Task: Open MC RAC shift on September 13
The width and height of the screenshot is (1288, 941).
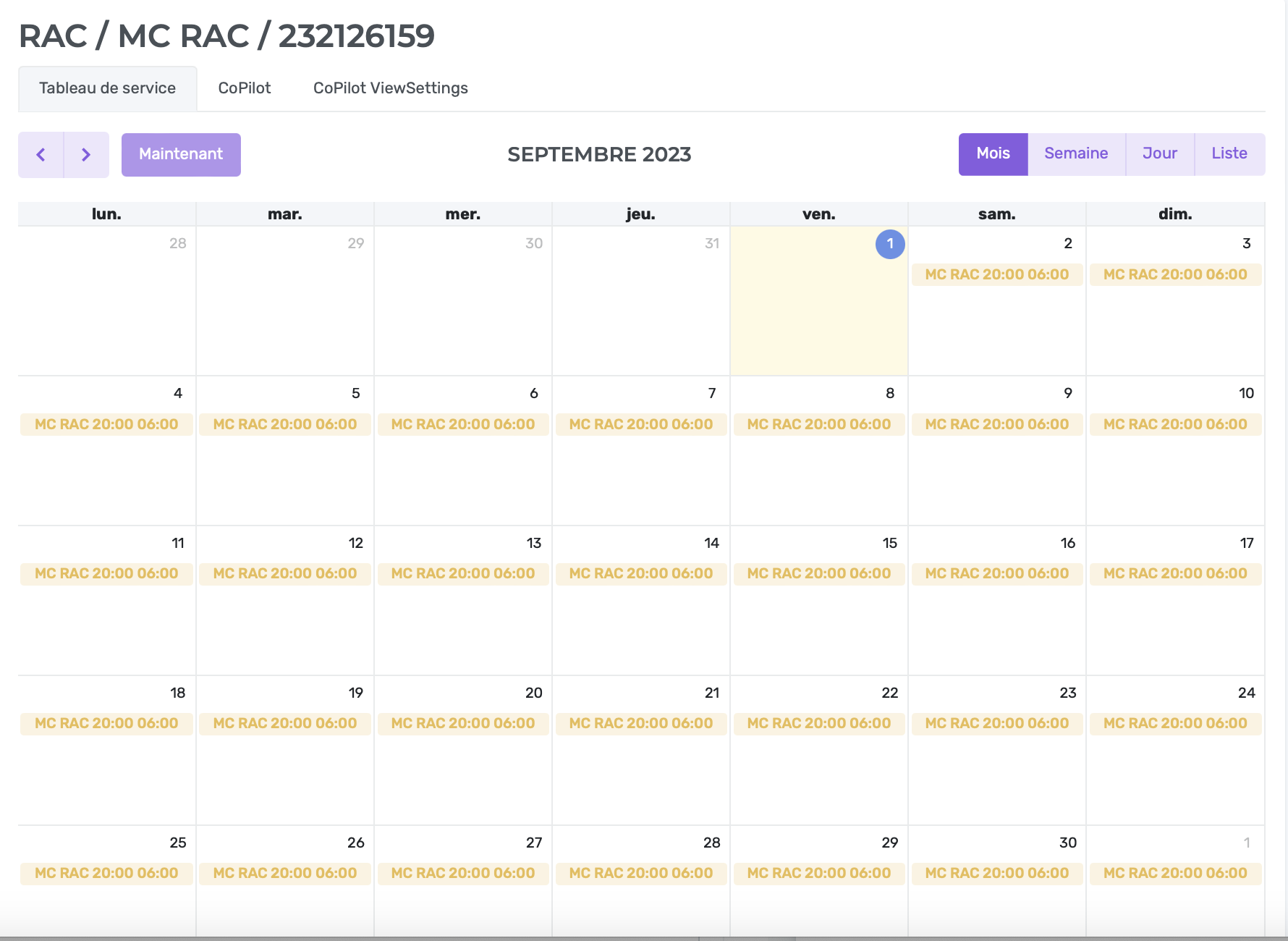Action: coord(462,573)
